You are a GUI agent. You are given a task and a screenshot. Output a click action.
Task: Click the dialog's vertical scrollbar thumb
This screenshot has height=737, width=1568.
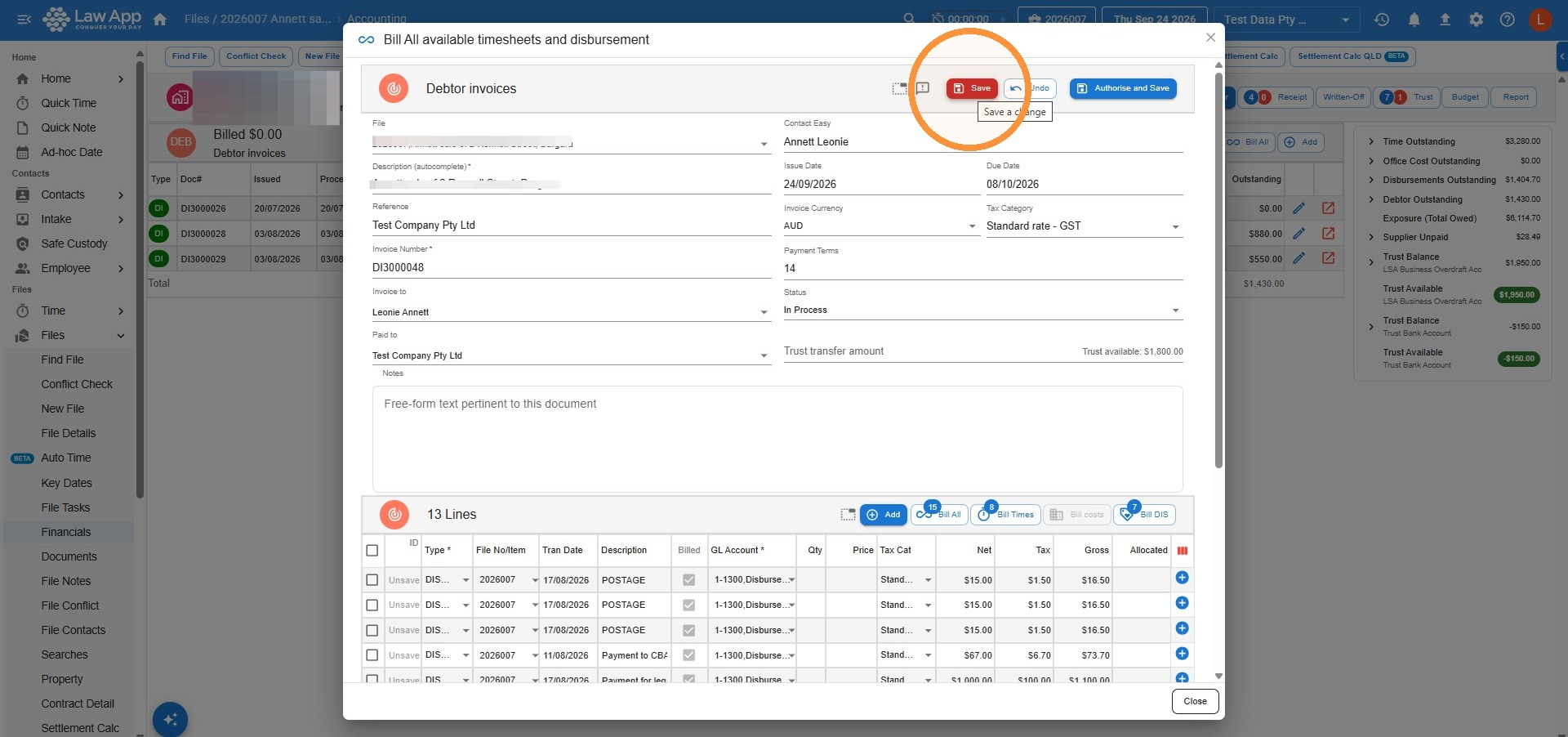pyautogui.click(x=1218, y=270)
